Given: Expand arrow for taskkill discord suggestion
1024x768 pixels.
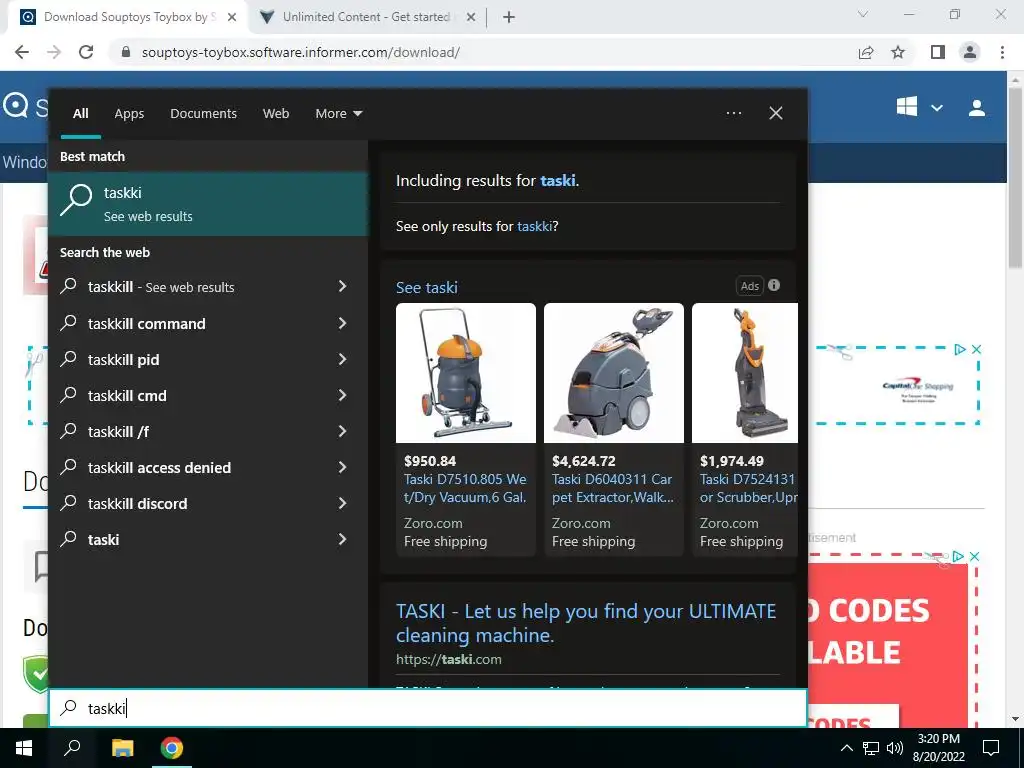Looking at the screenshot, I should point(342,503).
